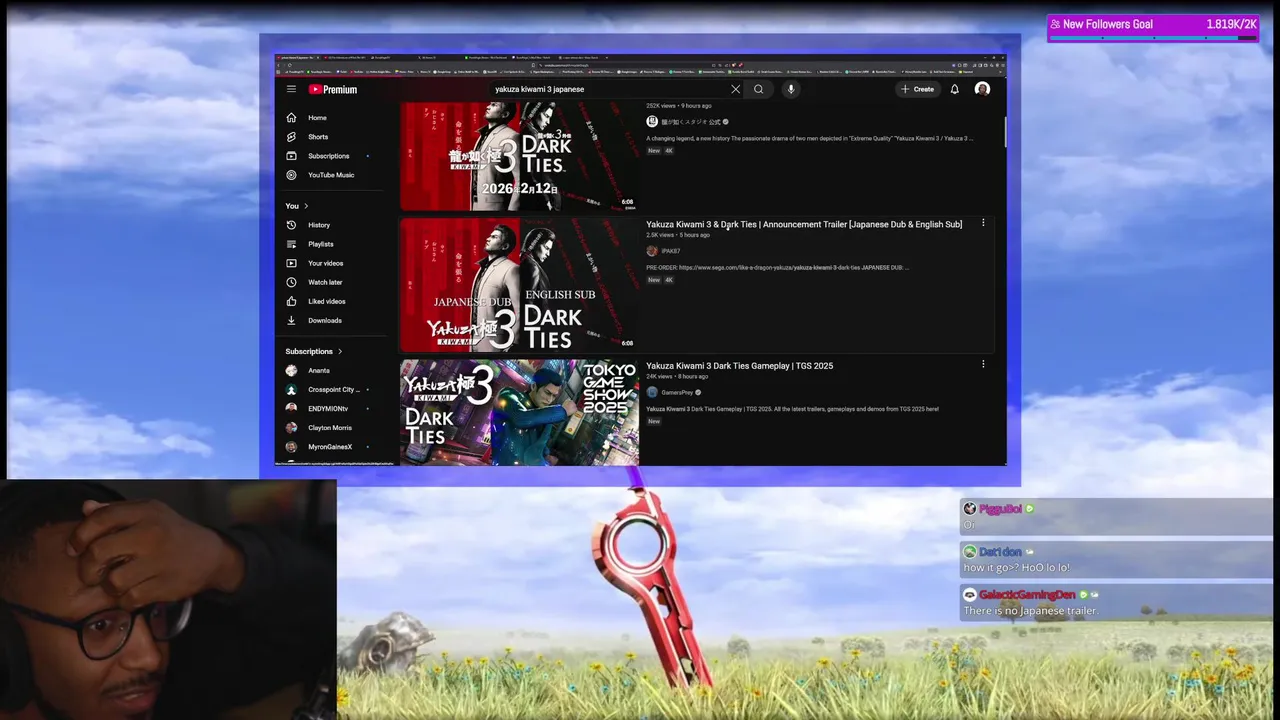Screen dimensions: 1280x720
Task: Clear the search box with the X
Action: pyautogui.click(x=735, y=89)
